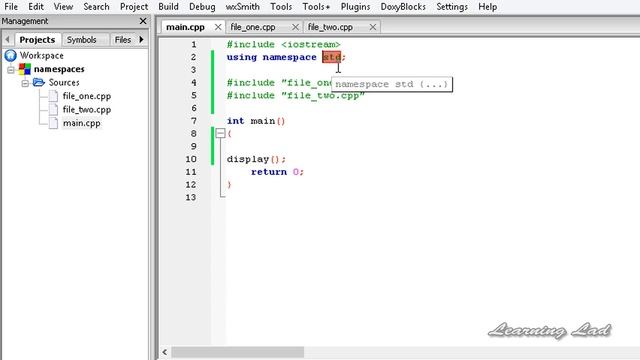Open the Debug menu
Viewport: 640px width, 360px height.
[x=202, y=7]
